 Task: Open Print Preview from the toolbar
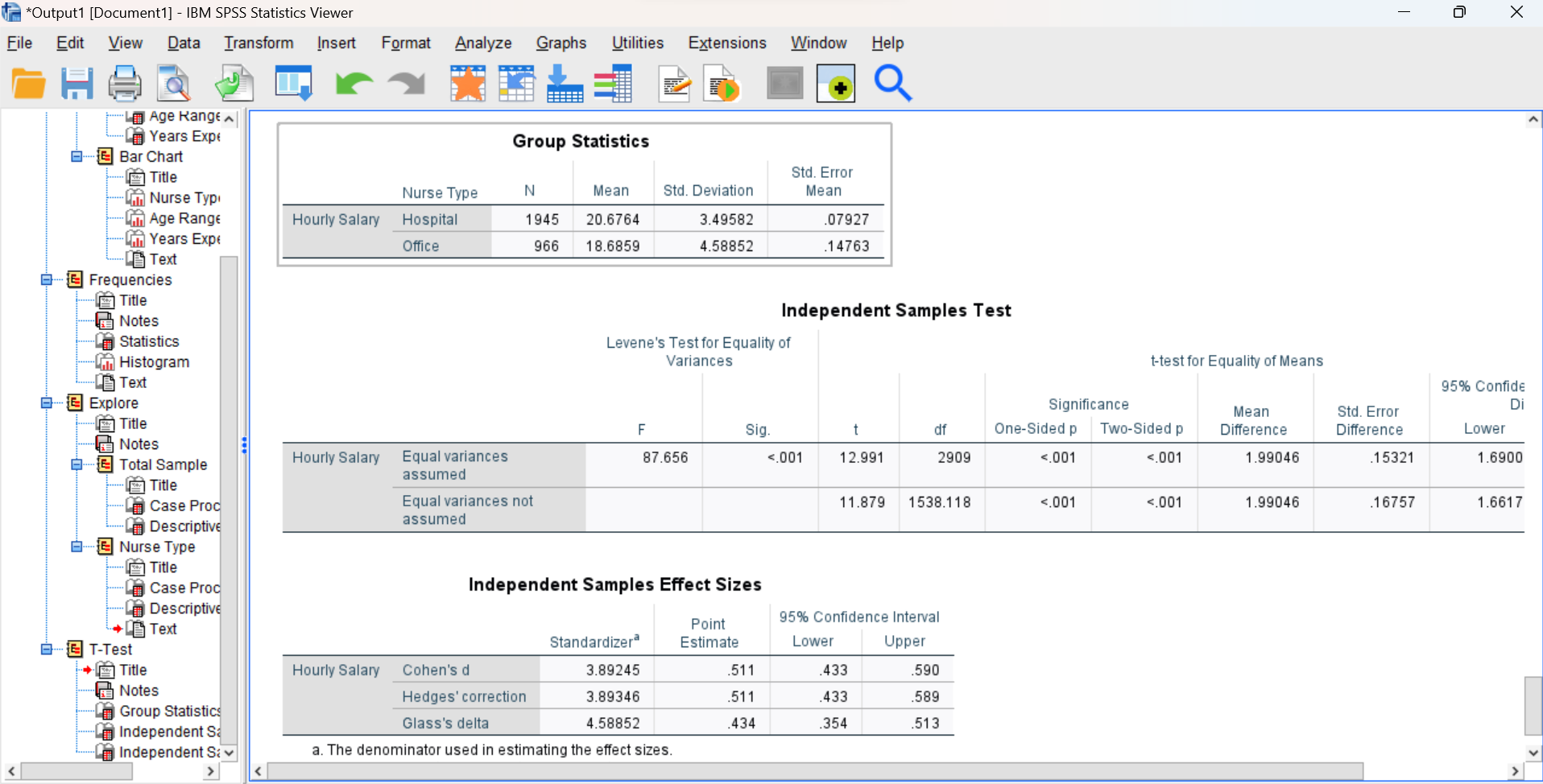(174, 84)
